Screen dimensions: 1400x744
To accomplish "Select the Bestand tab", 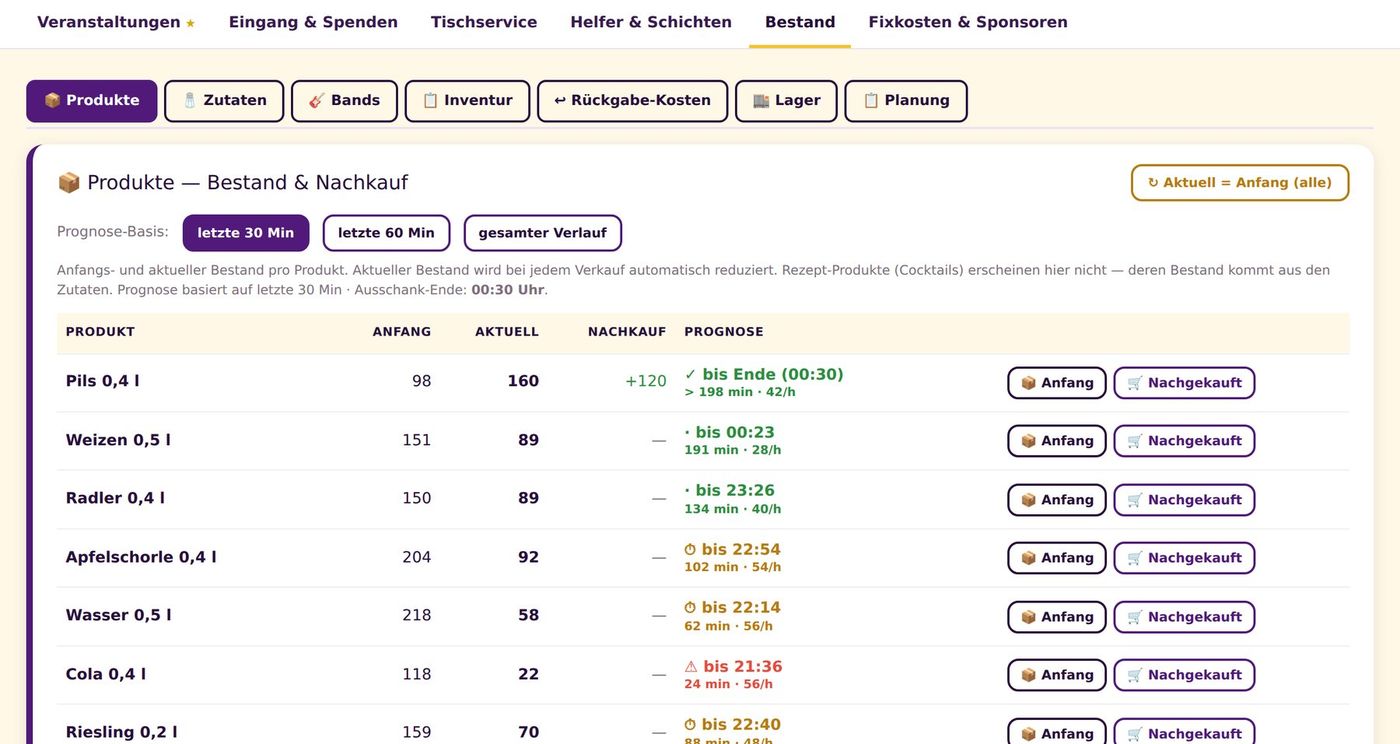I will click(x=800, y=22).
